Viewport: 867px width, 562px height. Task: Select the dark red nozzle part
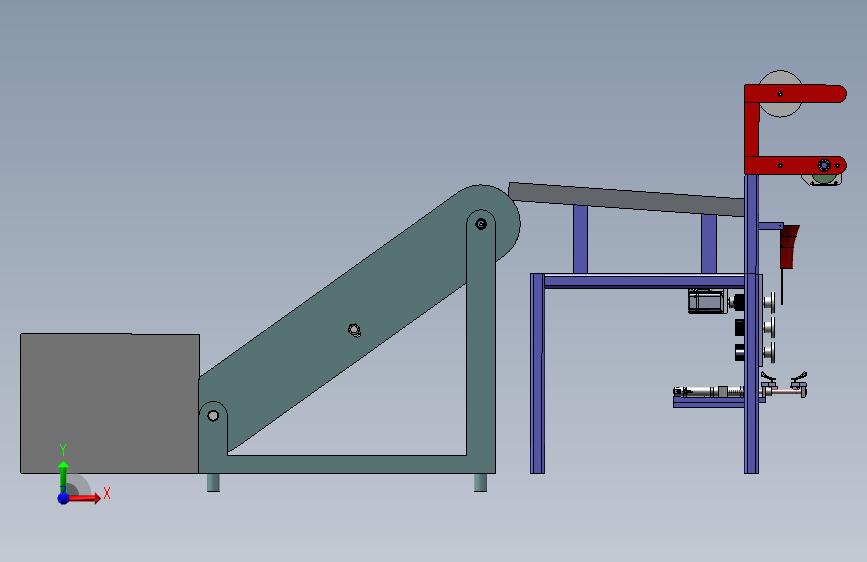click(789, 247)
